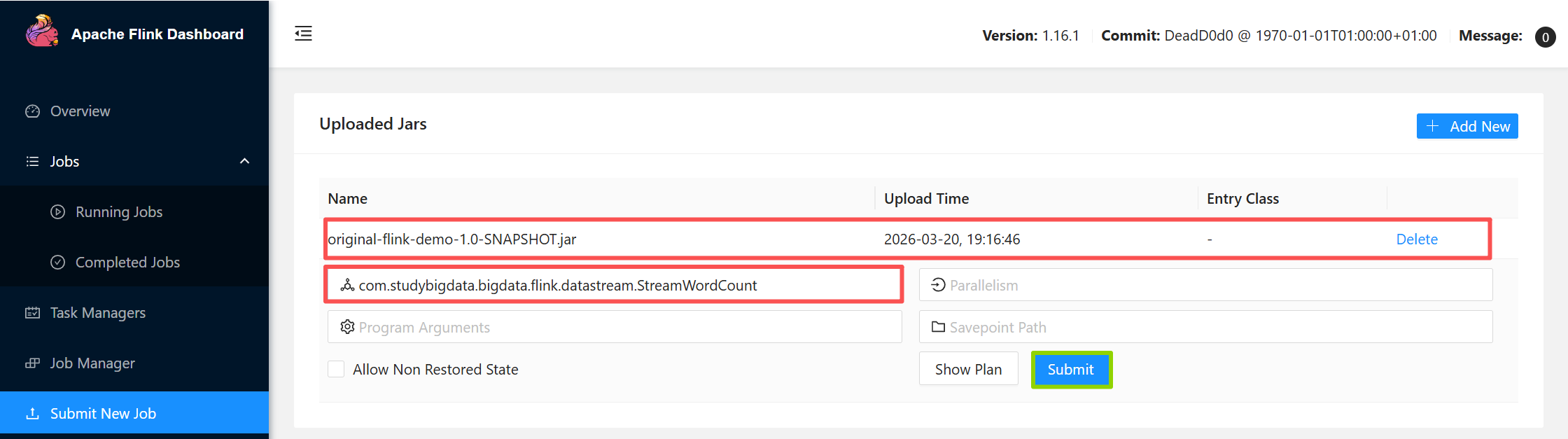1568x439 pixels.
Task: Click the entry class cluster icon
Action: (x=347, y=285)
